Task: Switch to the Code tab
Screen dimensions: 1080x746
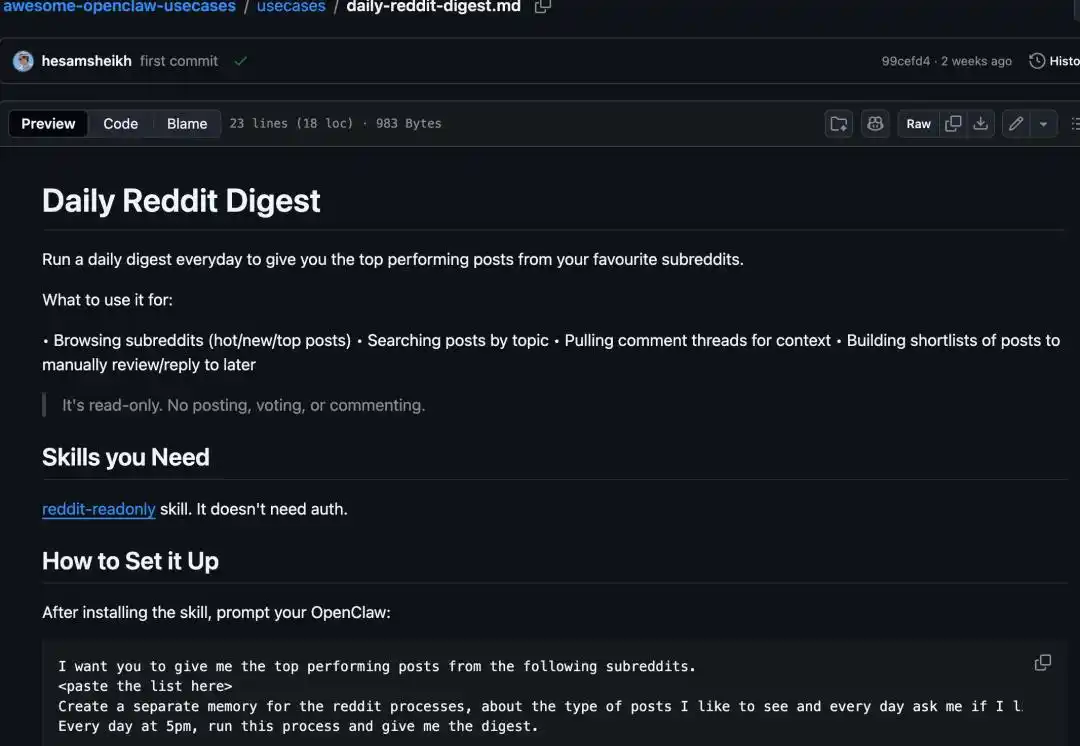Action: [x=120, y=124]
